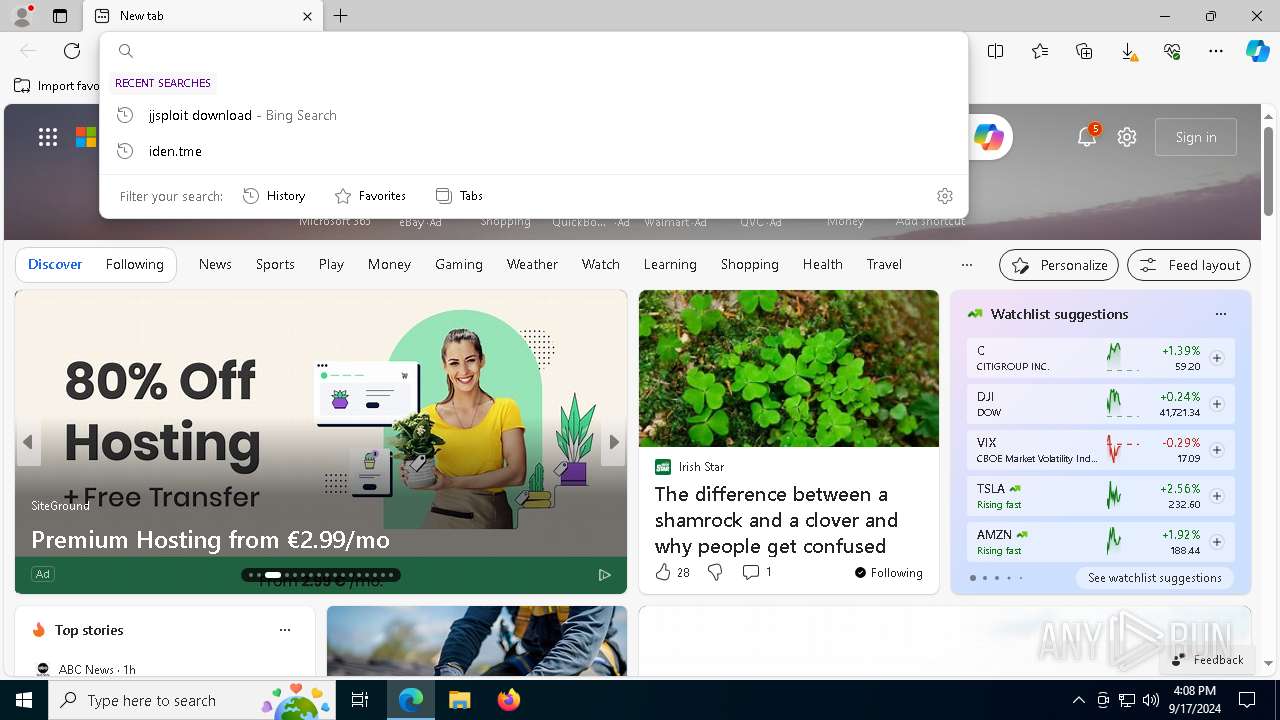Open notifications bell with 5 badge
This screenshot has width=1280, height=720.
pyautogui.click(x=1087, y=137)
